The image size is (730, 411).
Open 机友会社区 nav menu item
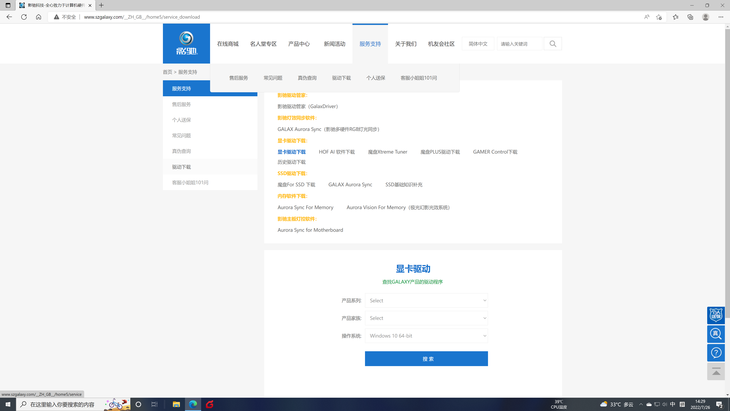coord(441,44)
